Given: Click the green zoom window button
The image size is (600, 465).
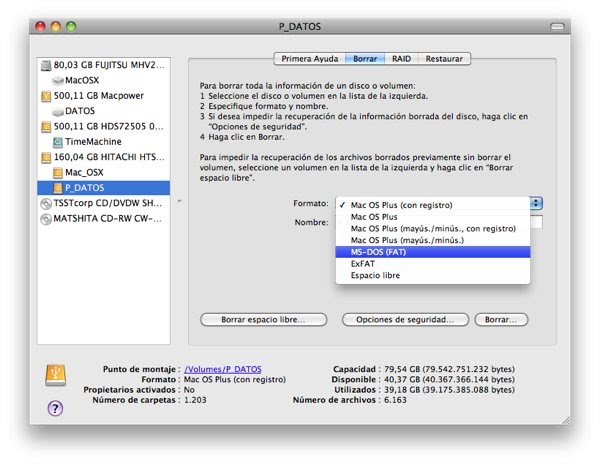Looking at the screenshot, I should [71, 26].
